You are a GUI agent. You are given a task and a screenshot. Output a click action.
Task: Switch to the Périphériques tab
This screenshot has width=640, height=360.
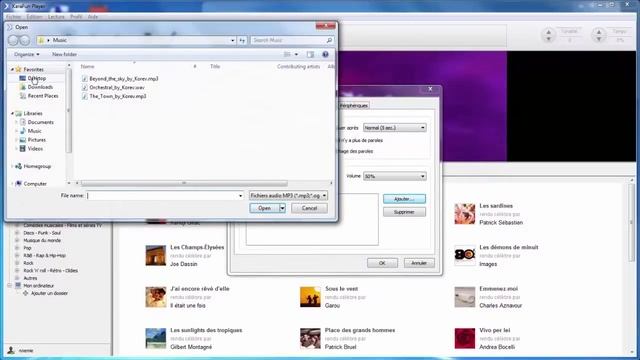(354, 105)
